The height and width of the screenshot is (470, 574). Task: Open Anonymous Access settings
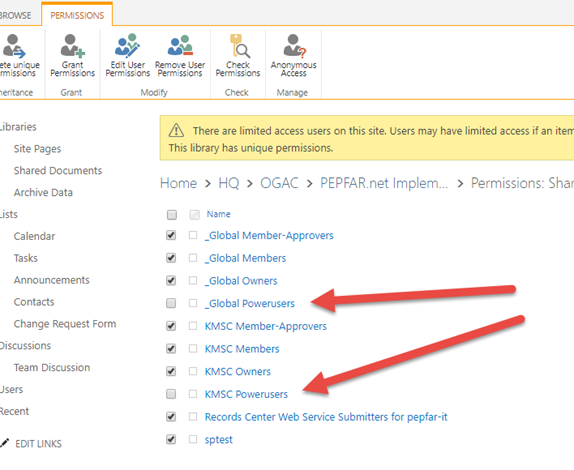click(293, 55)
